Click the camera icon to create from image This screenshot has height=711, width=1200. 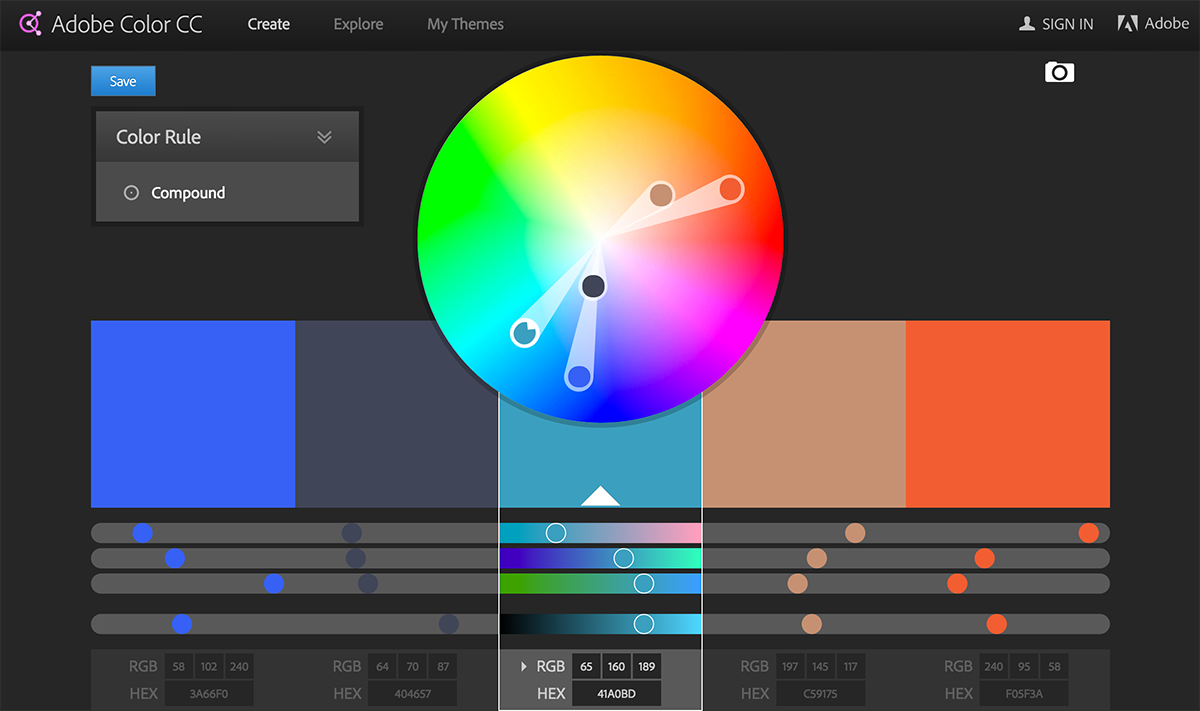[1059, 71]
